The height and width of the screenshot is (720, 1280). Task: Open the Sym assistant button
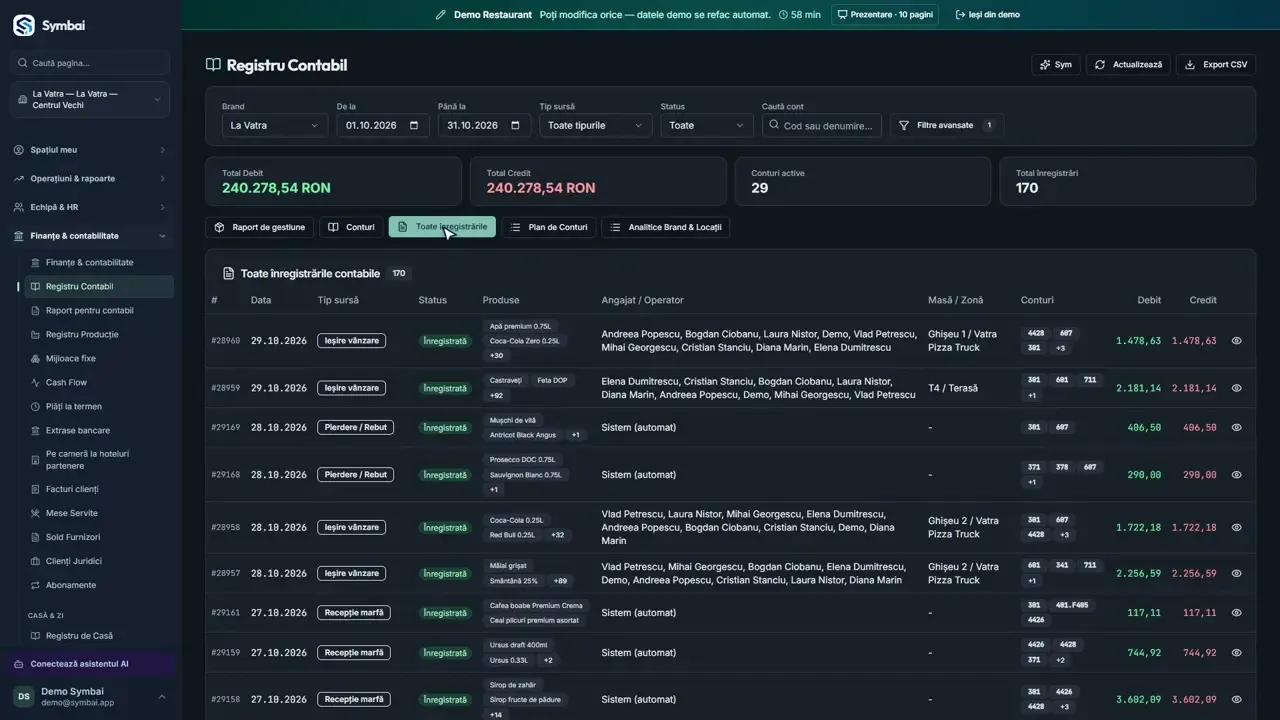tap(1055, 64)
